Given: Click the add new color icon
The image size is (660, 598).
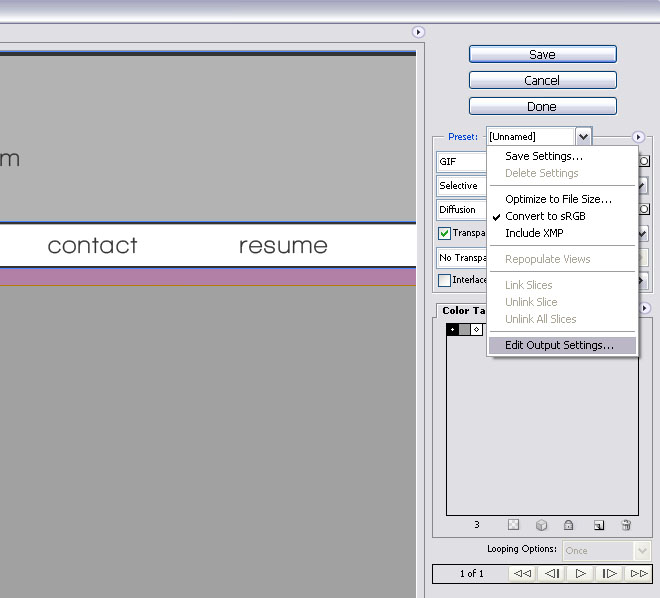Looking at the screenshot, I should coord(598,524).
